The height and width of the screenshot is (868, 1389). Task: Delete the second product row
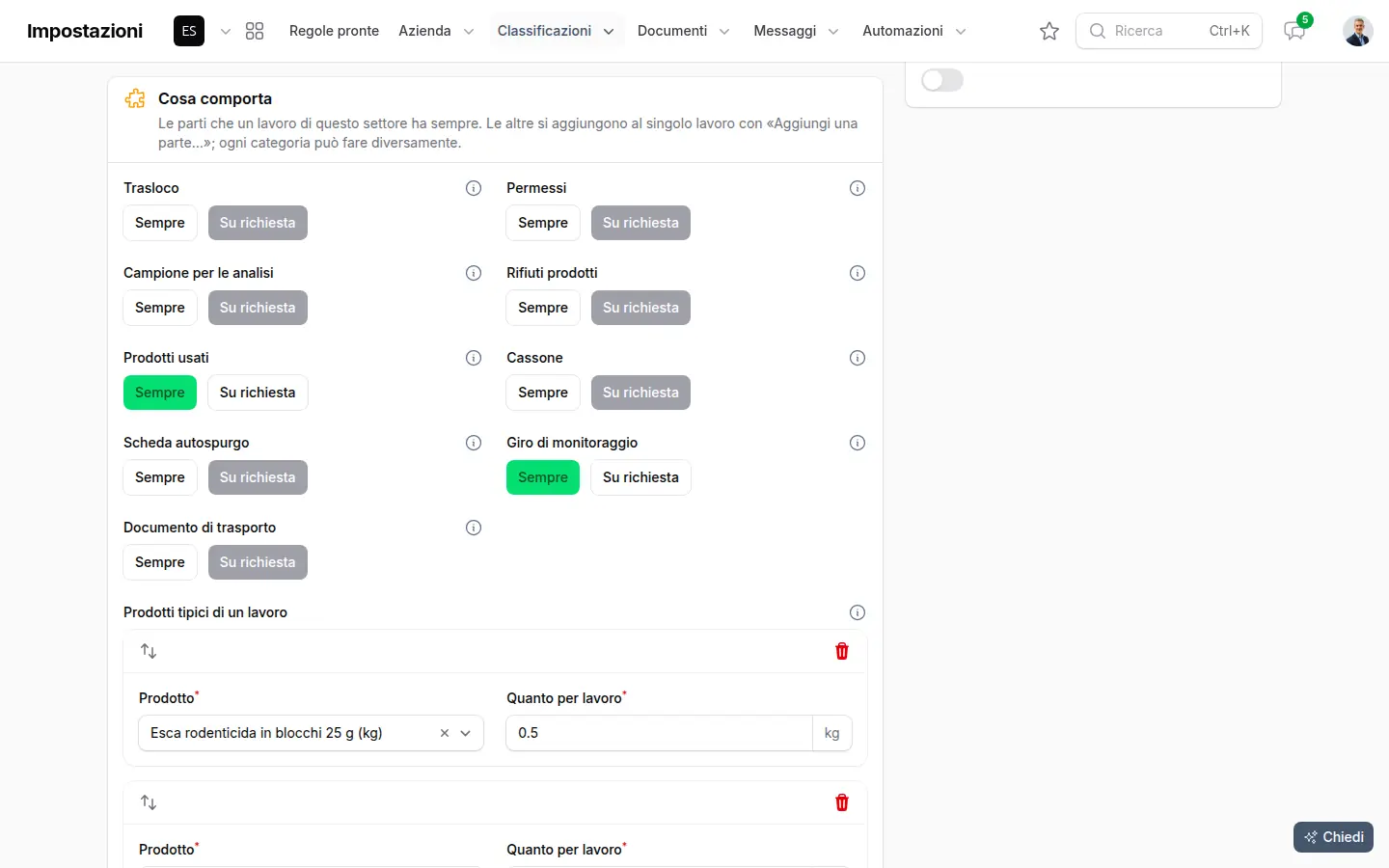842,802
